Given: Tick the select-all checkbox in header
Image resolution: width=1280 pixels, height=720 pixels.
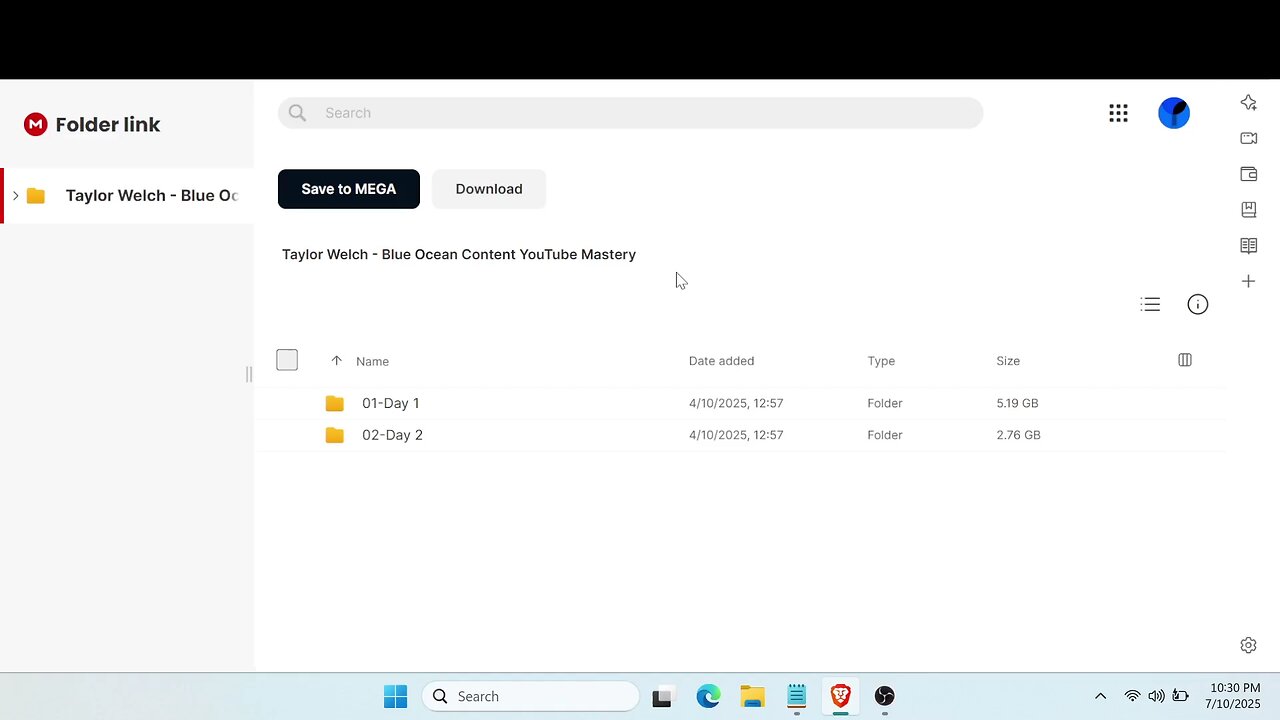Looking at the screenshot, I should tap(287, 360).
